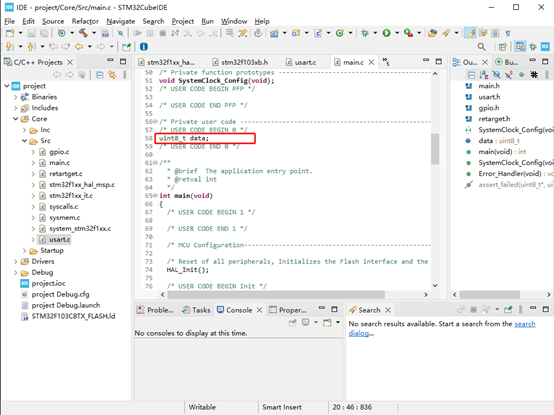
Task: Toggle Hide Static Members in Outline
Action: 509,75
